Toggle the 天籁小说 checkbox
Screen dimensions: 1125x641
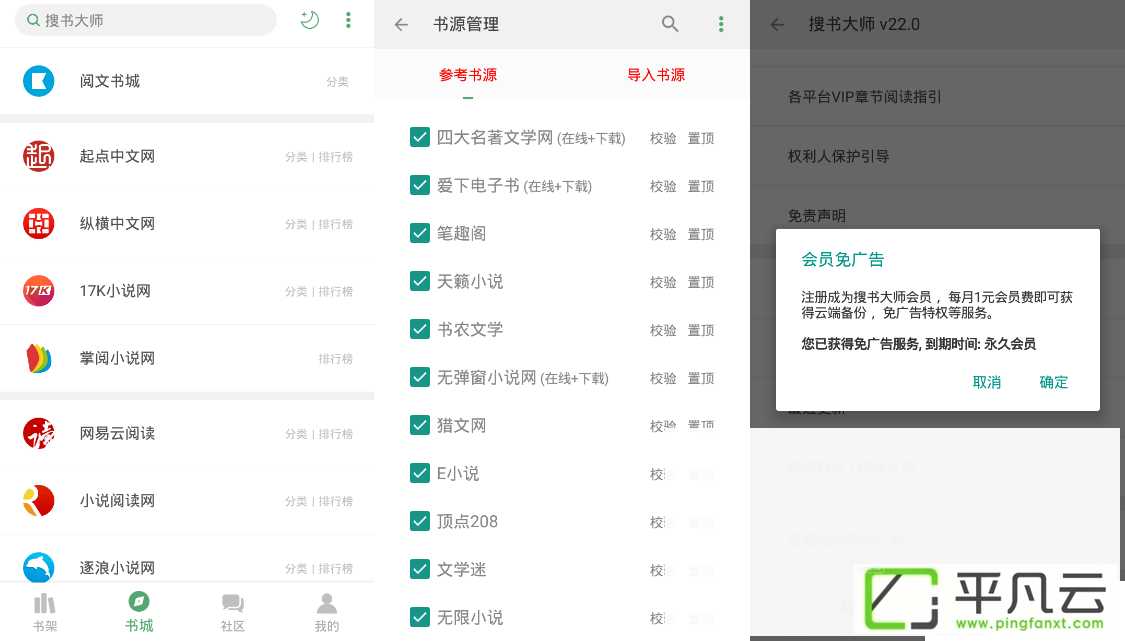click(x=420, y=281)
